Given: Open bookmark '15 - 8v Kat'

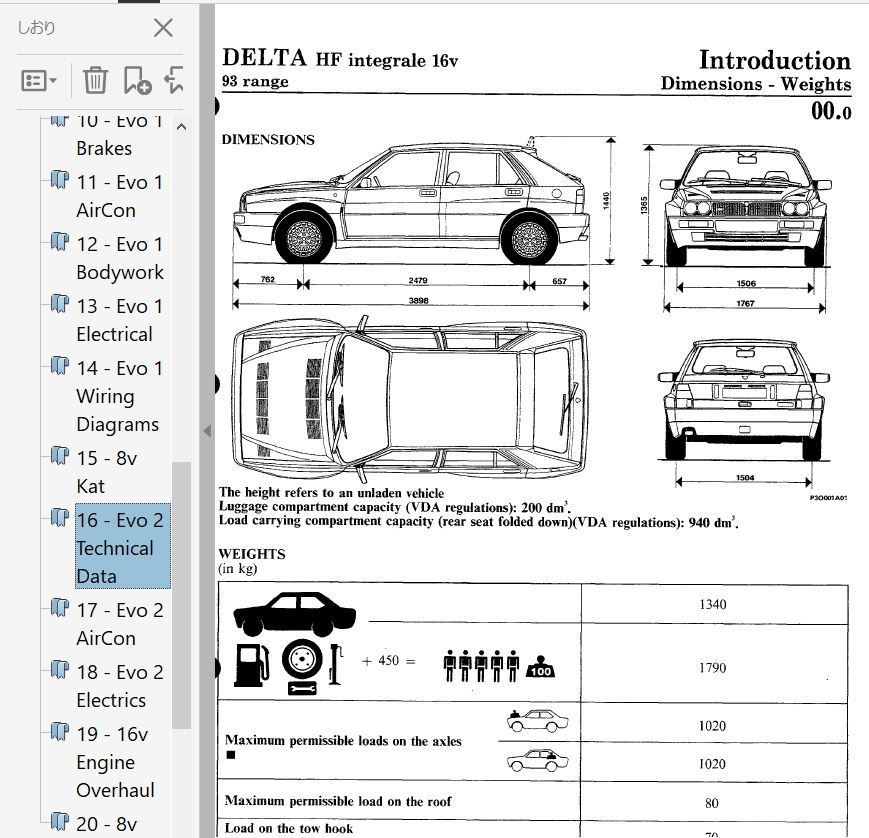Looking at the screenshot, I should pyautogui.click(x=106, y=472).
